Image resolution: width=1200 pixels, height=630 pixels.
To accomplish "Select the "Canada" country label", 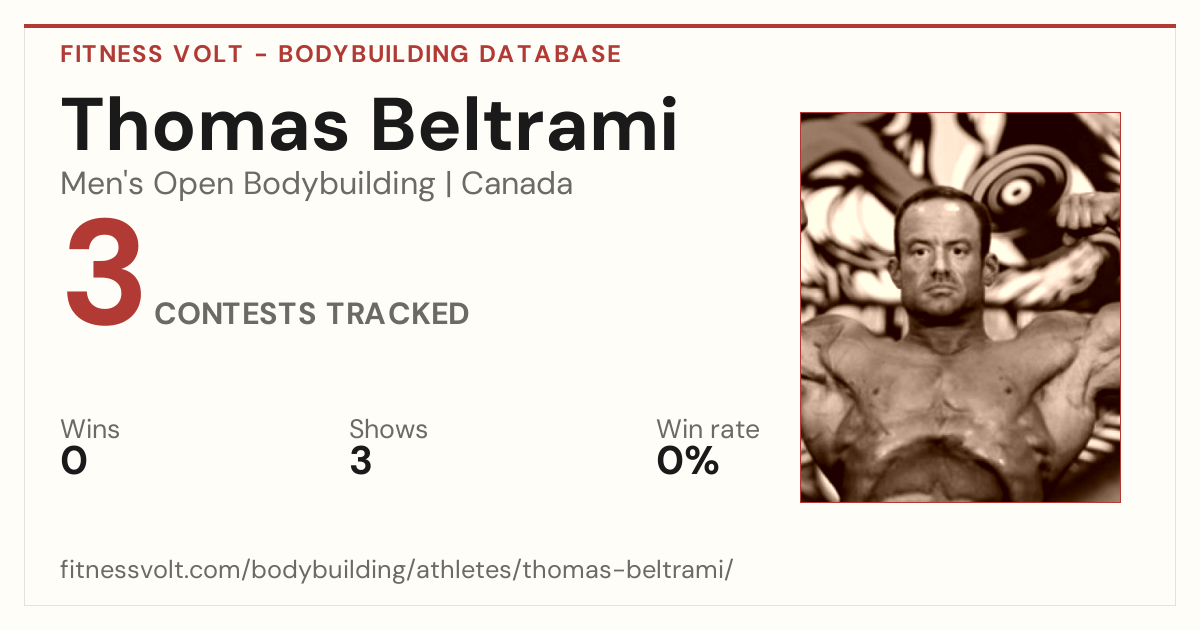I will 517,184.
